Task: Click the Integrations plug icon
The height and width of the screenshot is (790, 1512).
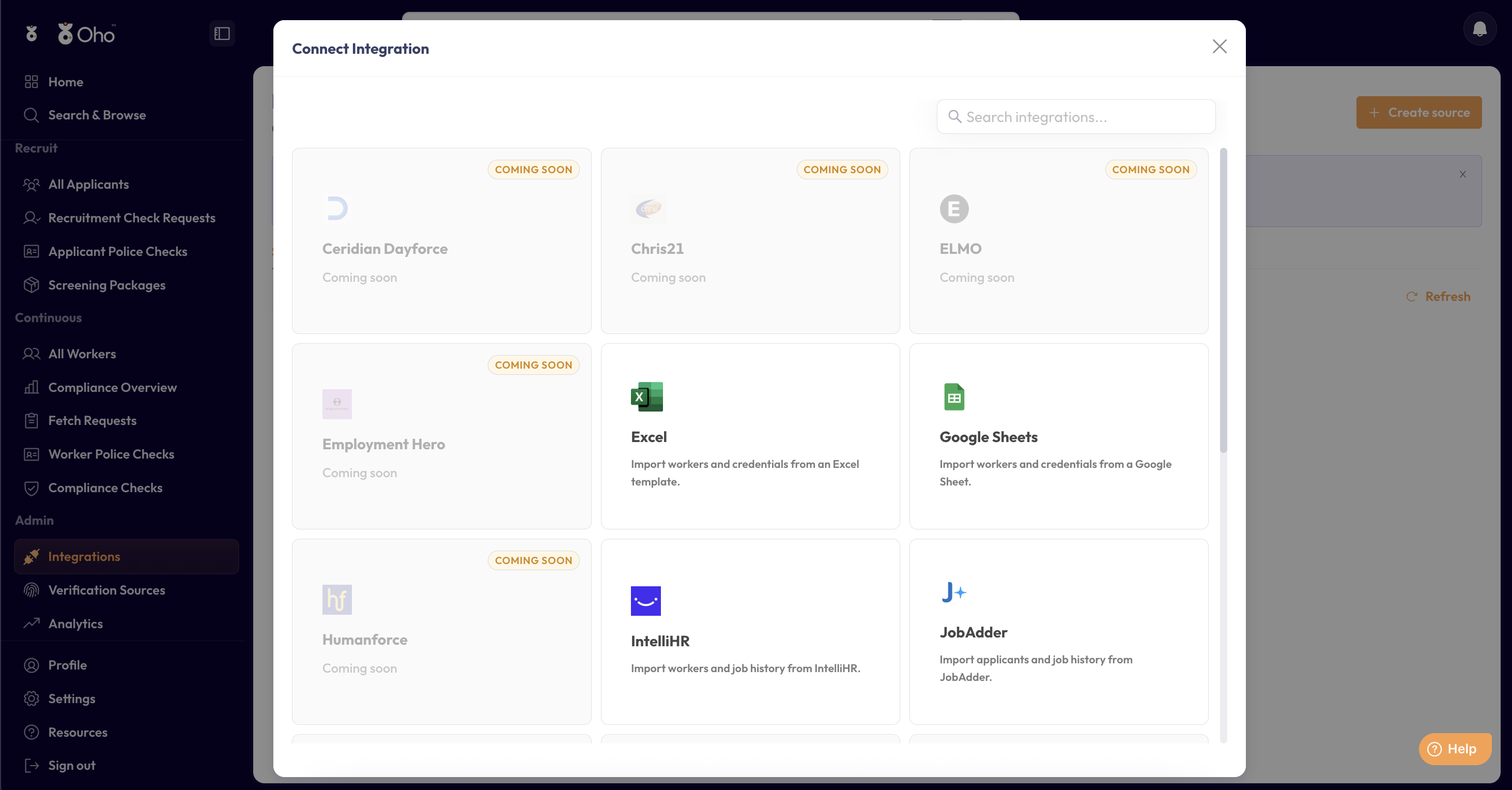Action: coord(31,556)
